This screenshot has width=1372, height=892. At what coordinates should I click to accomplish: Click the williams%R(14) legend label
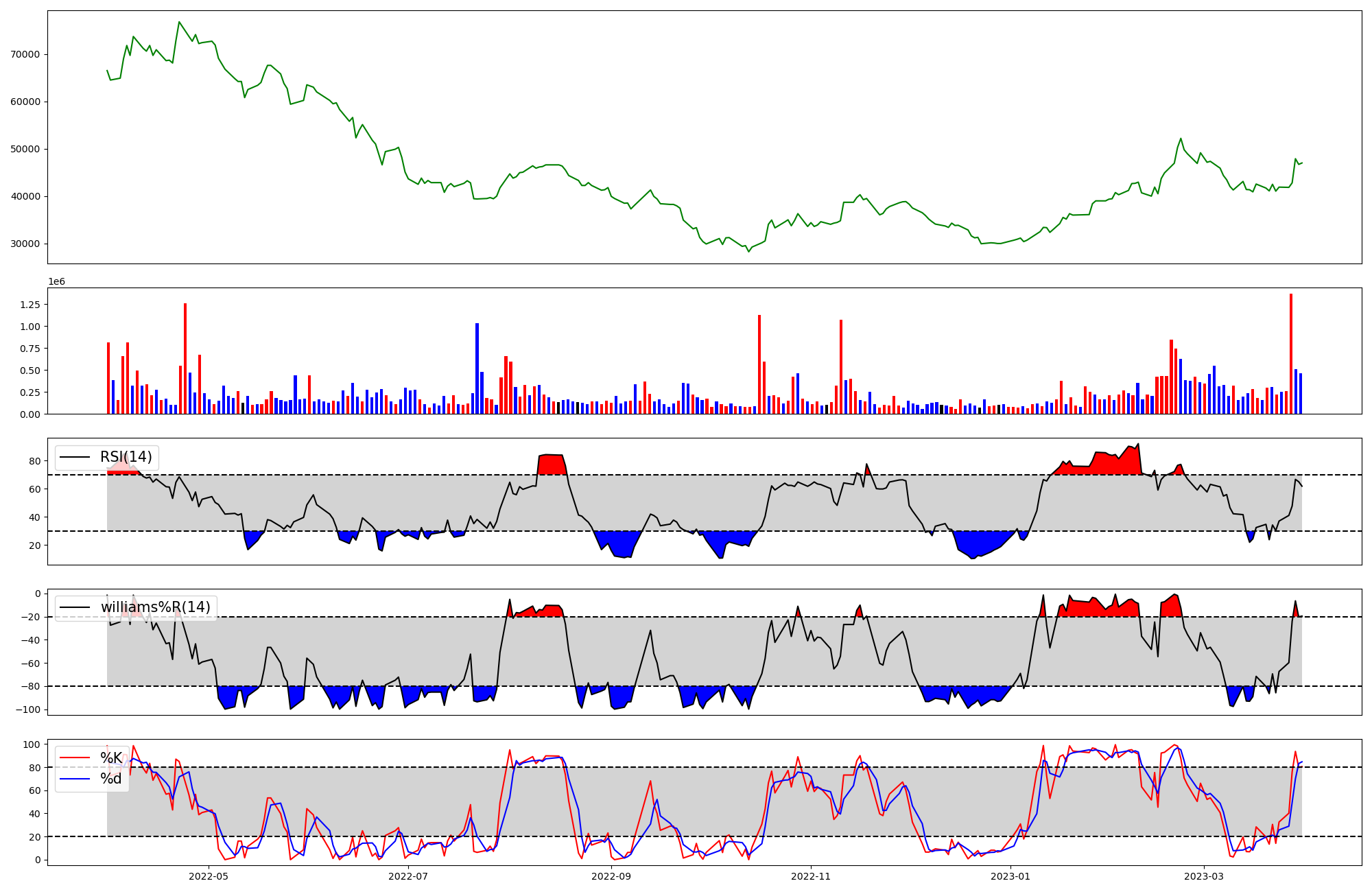point(155,607)
